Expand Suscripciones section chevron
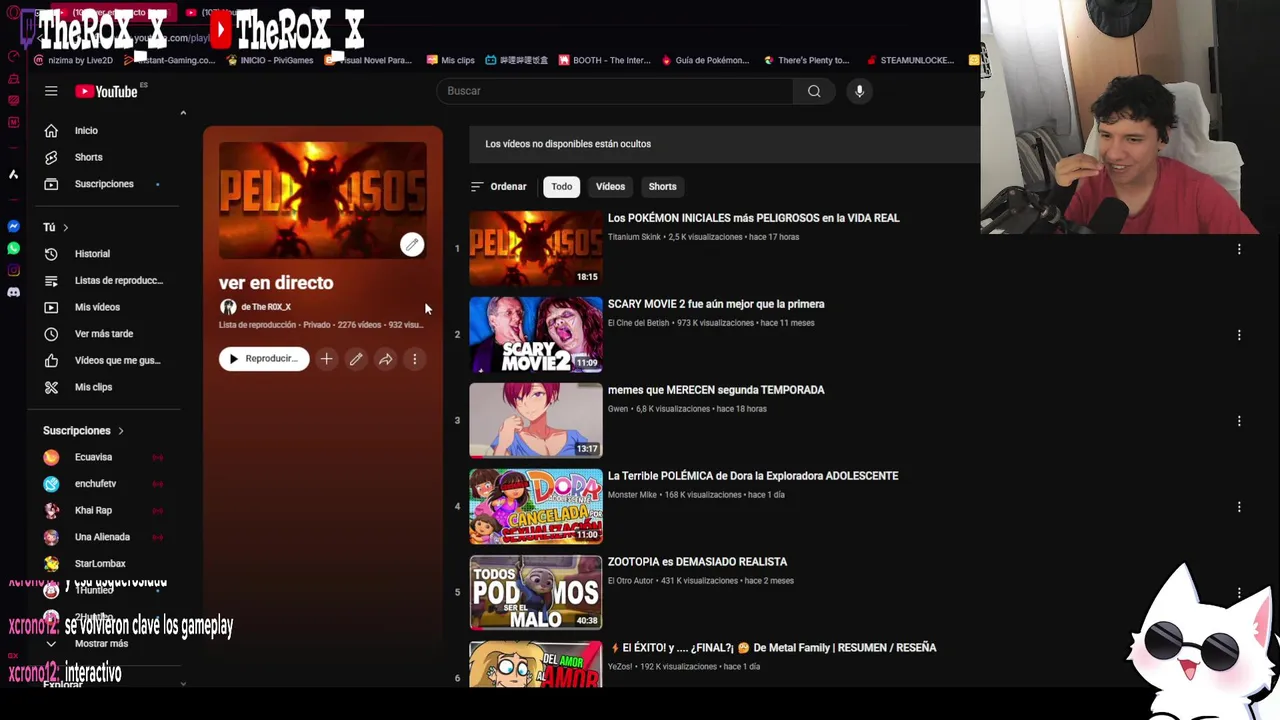 (121, 431)
